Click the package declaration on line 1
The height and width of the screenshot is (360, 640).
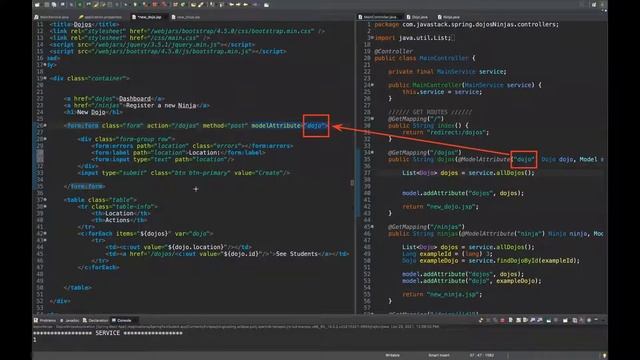467,24
